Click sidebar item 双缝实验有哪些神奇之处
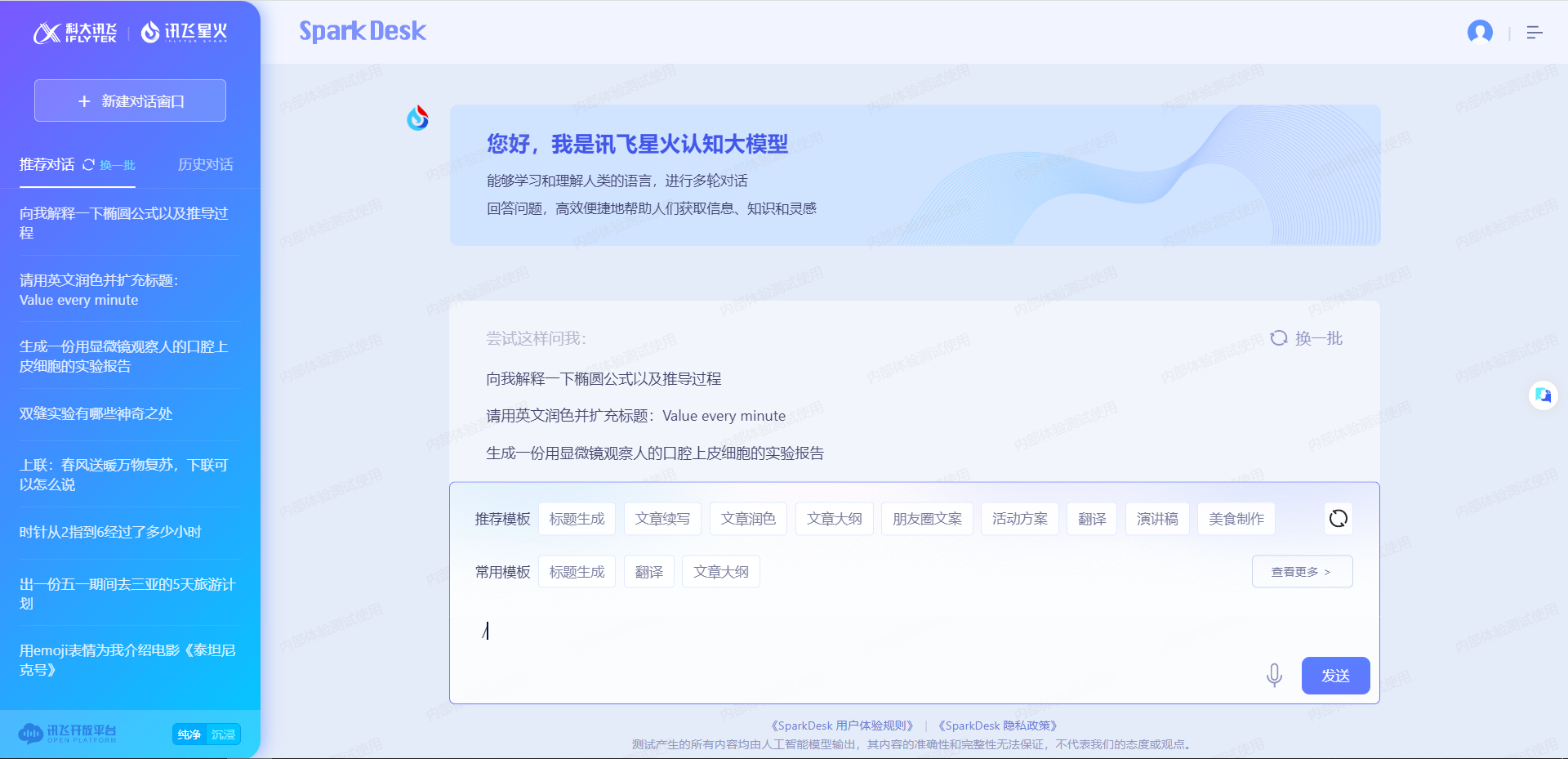The image size is (1568, 759). 131,414
